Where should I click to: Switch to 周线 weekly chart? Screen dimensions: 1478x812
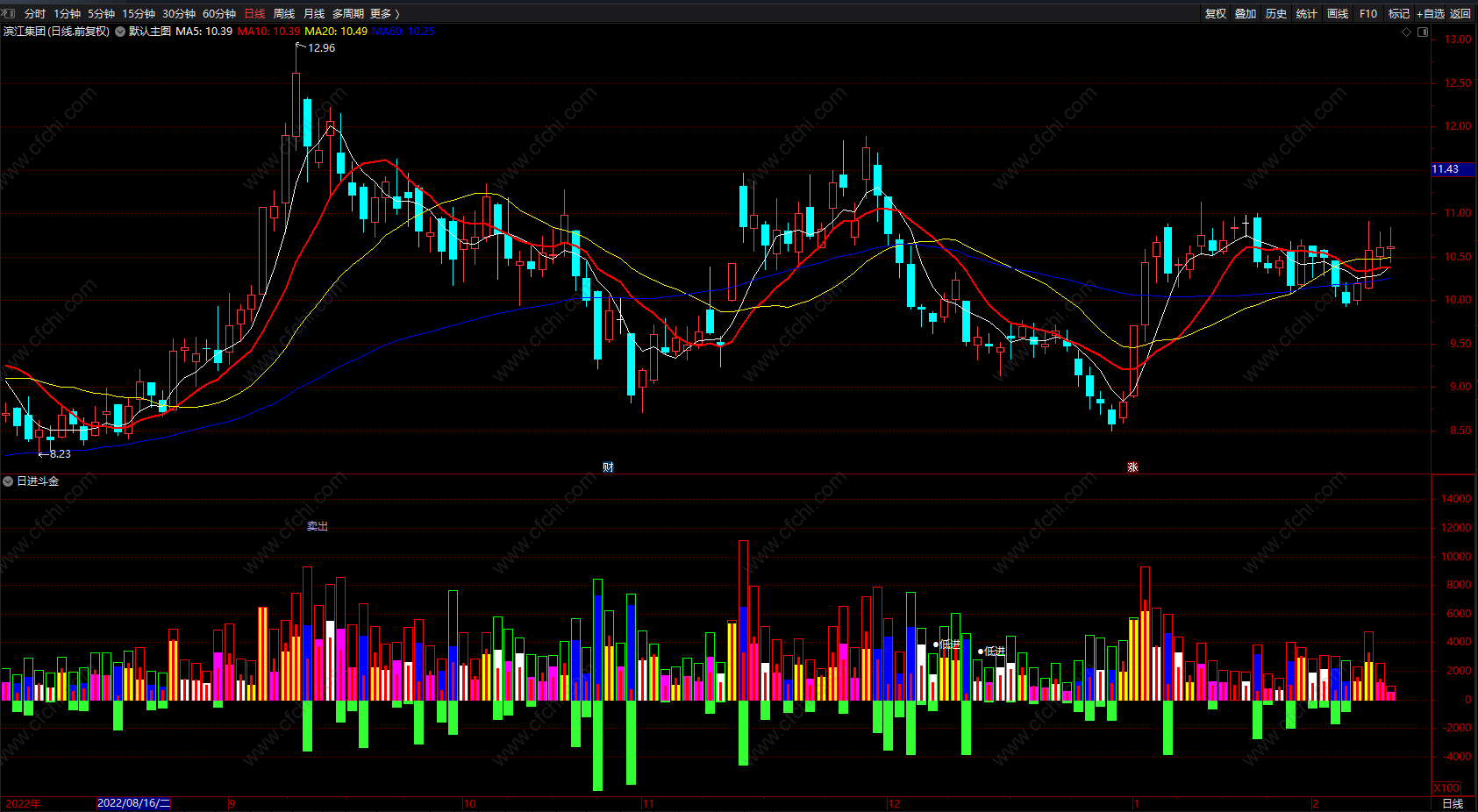pyautogui.click(x=284, y=13)
